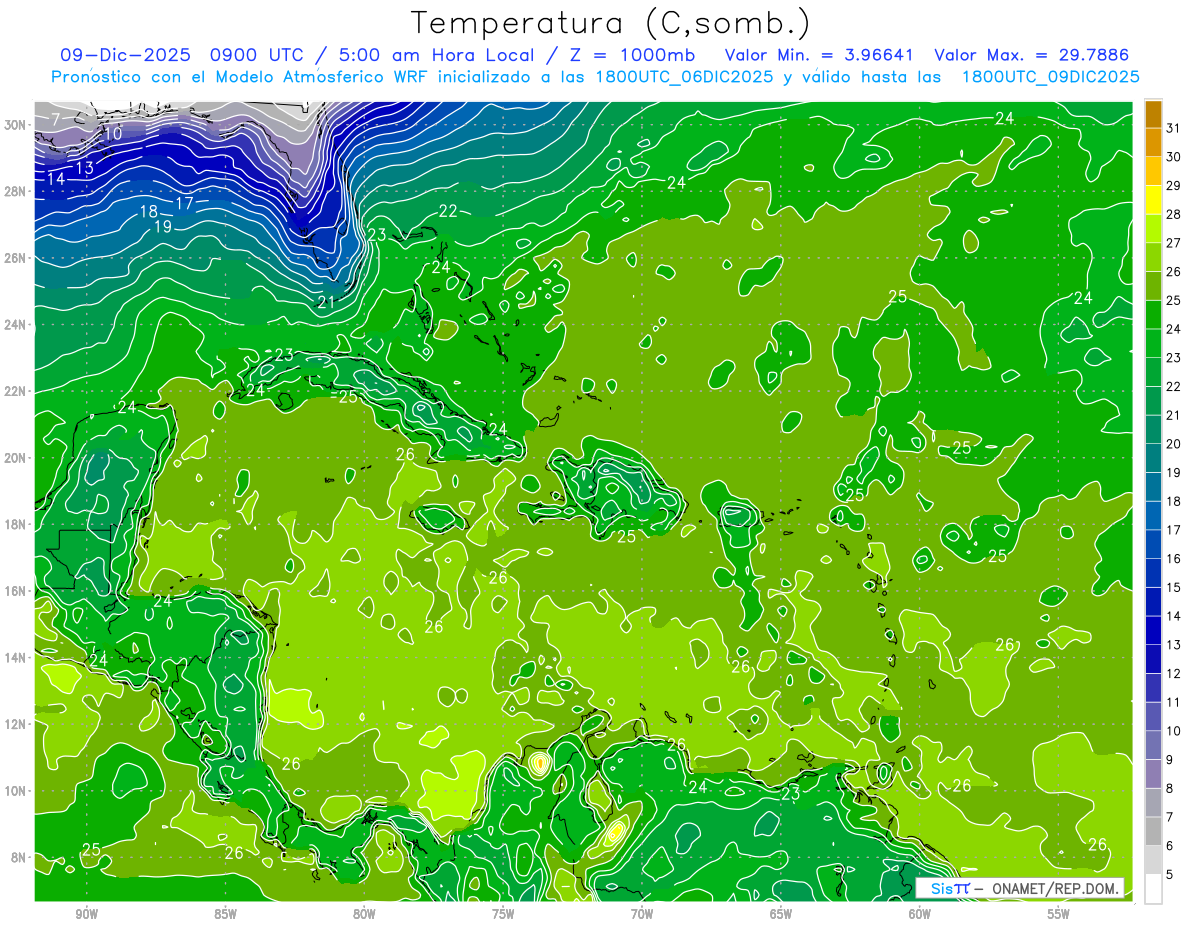Click the "1800UTC_09DIC2025" valid-until time text

coord(1050,77)
